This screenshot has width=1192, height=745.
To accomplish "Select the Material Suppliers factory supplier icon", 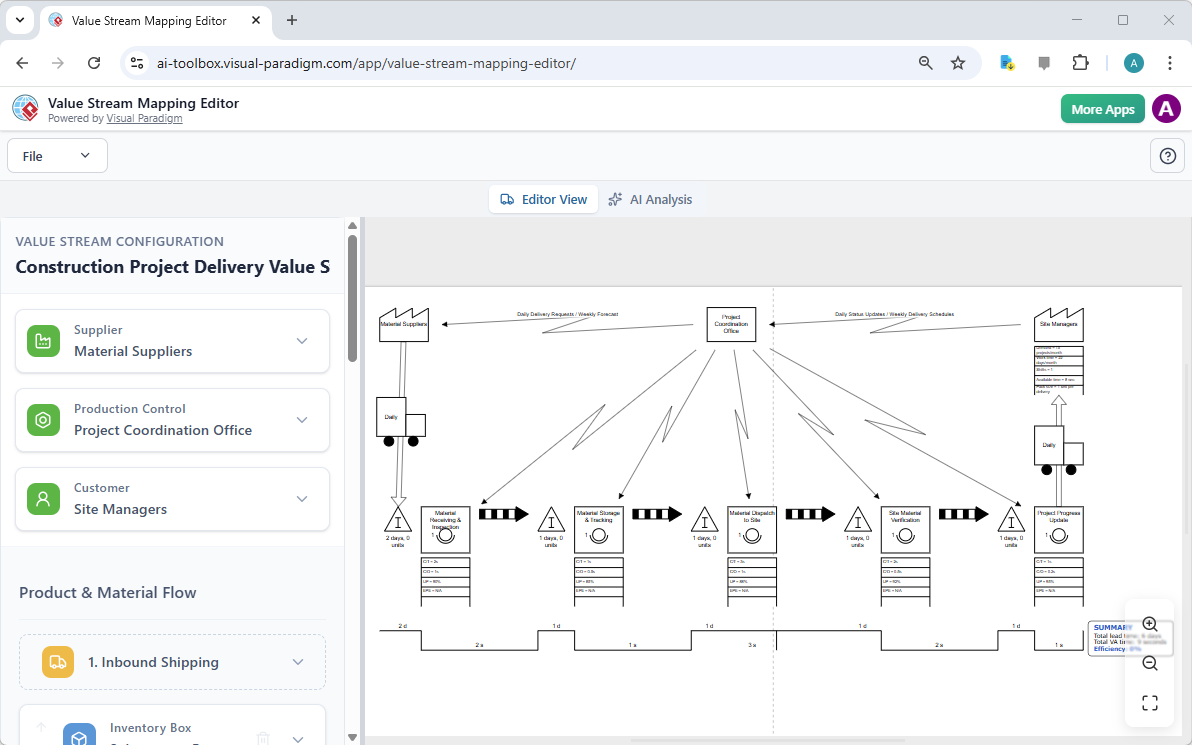I will (43, 340).
